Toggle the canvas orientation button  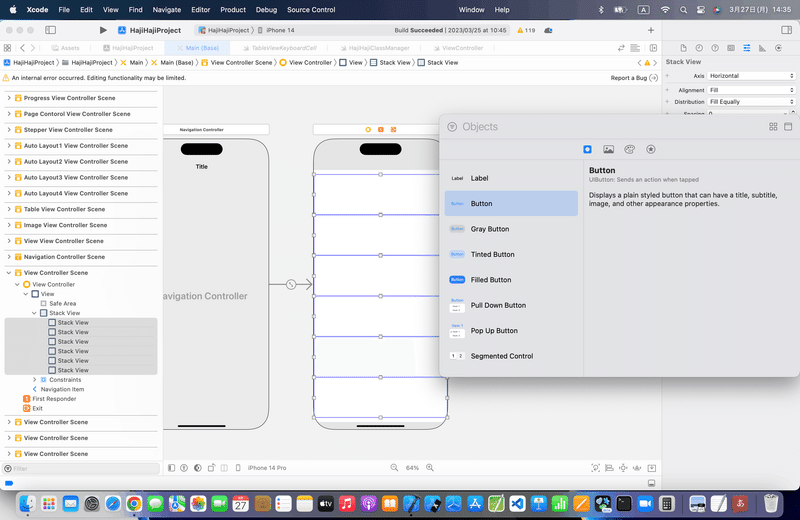pyautogui.click(x=211, y=467)
